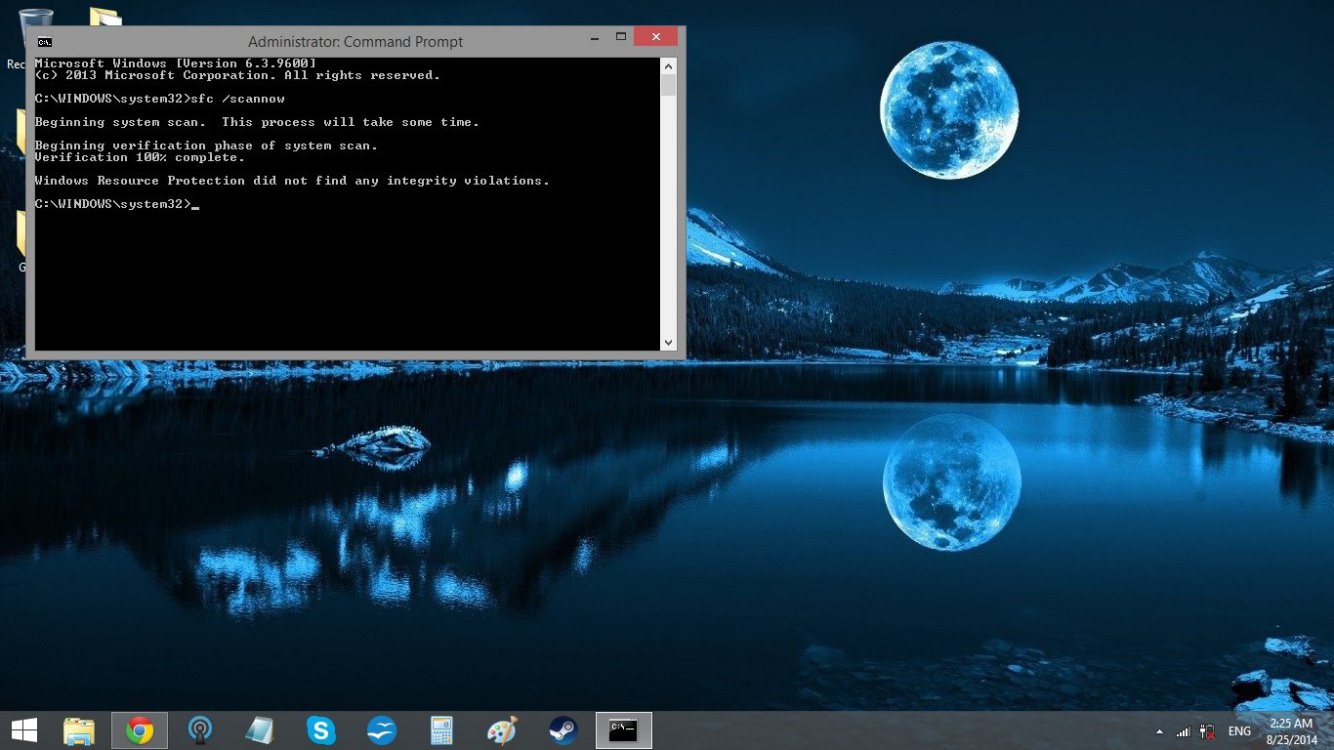Maximize the Command Prompt window

620,38
